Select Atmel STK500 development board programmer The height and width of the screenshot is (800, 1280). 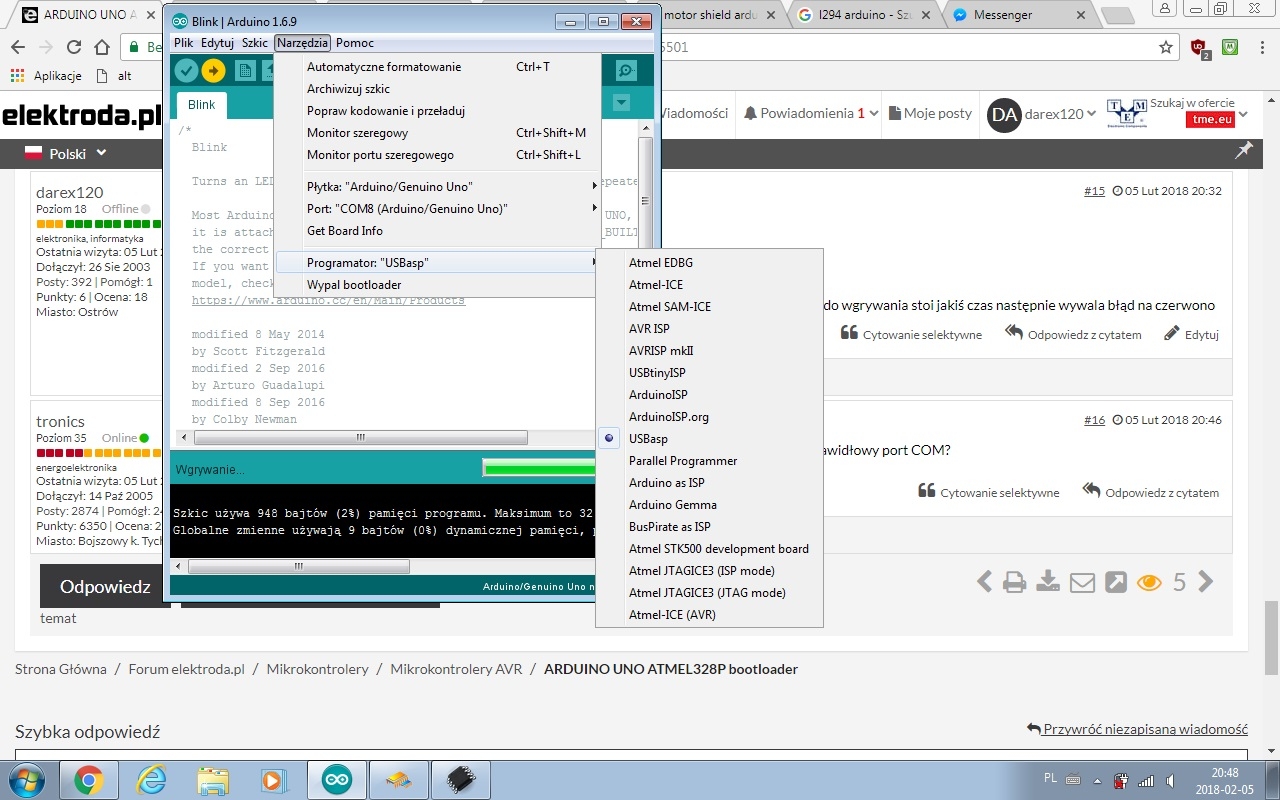pos(718,549)
